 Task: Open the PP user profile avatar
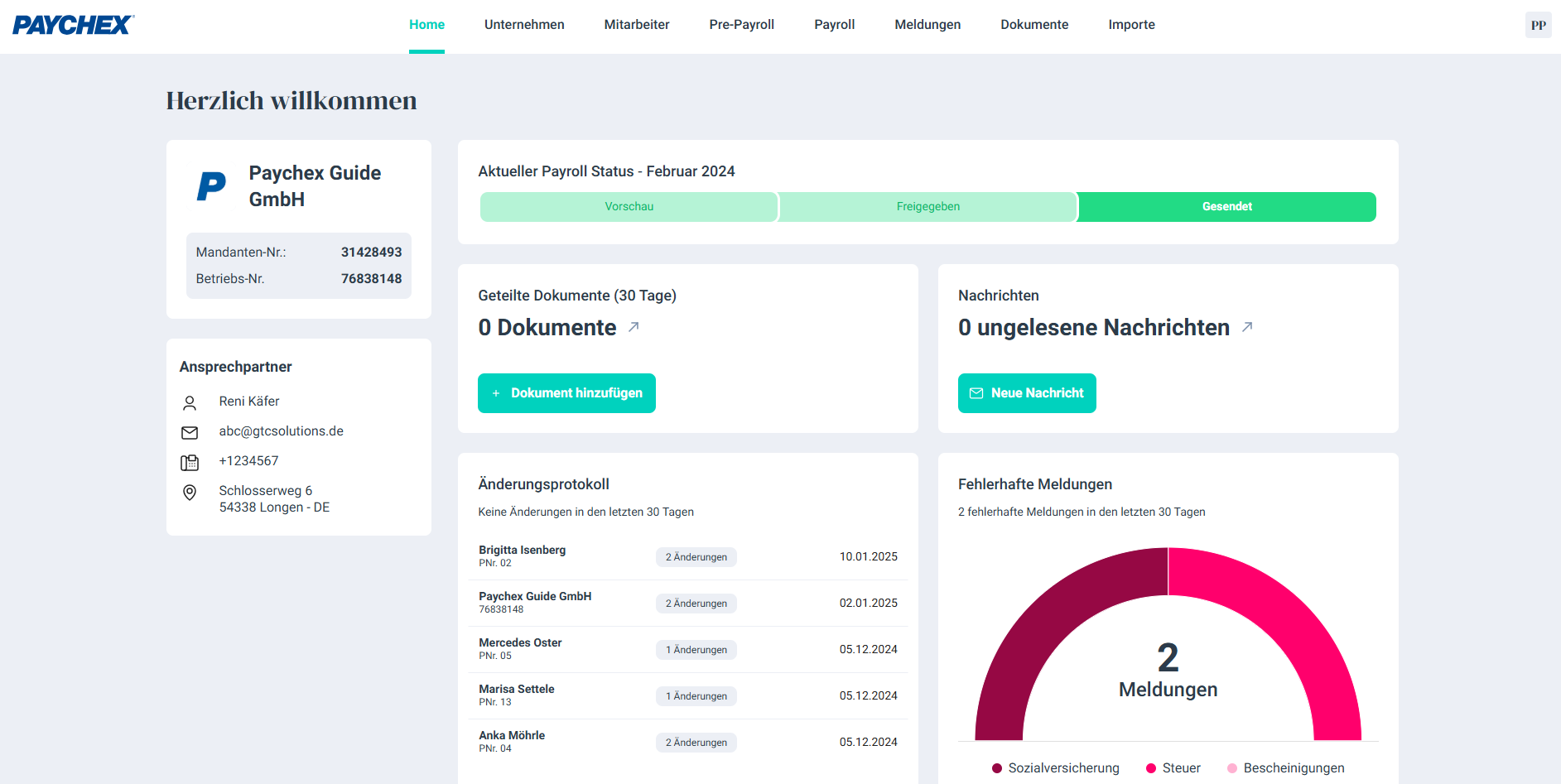click(x=1538, y=25)
